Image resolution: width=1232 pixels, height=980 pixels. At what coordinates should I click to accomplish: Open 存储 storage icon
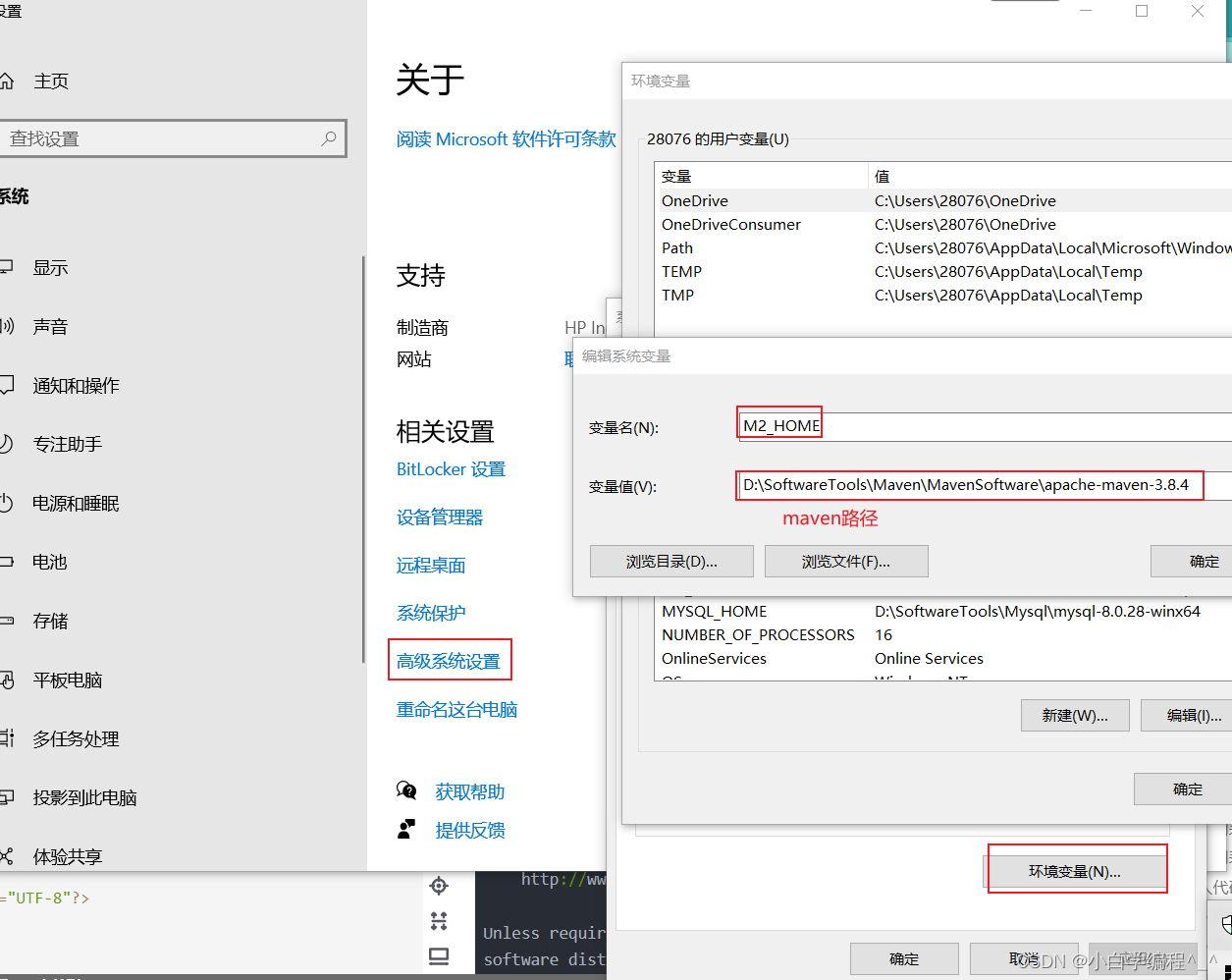(5, 622)
